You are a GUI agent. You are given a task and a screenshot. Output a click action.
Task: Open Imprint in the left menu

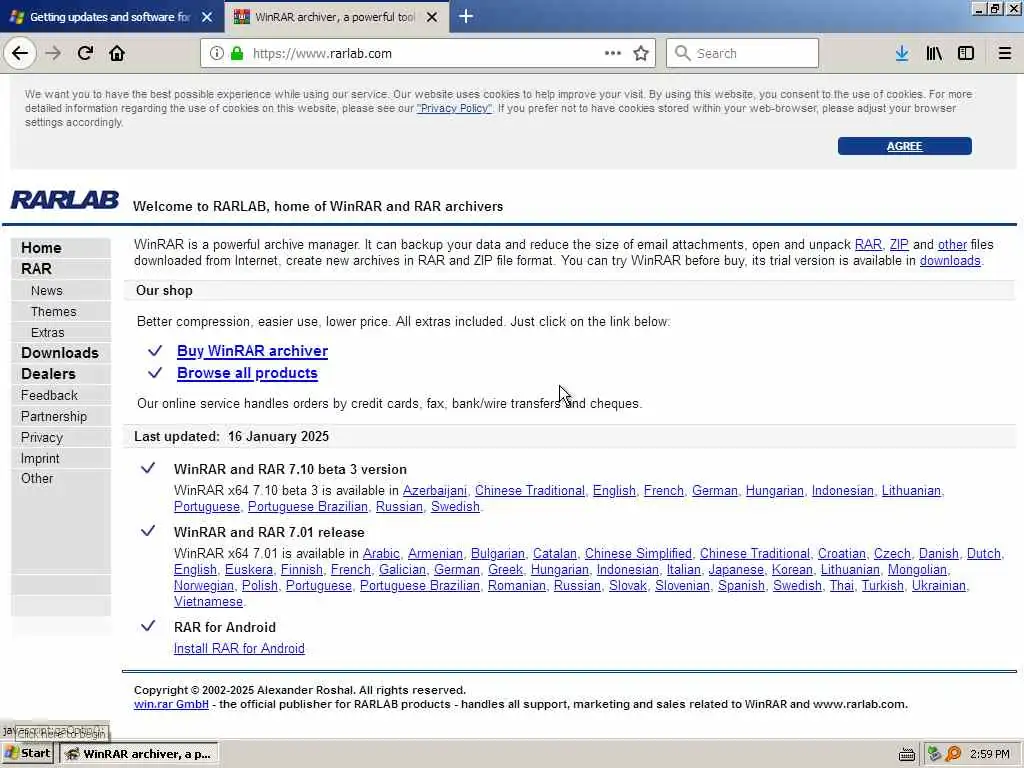click(40, 458)
